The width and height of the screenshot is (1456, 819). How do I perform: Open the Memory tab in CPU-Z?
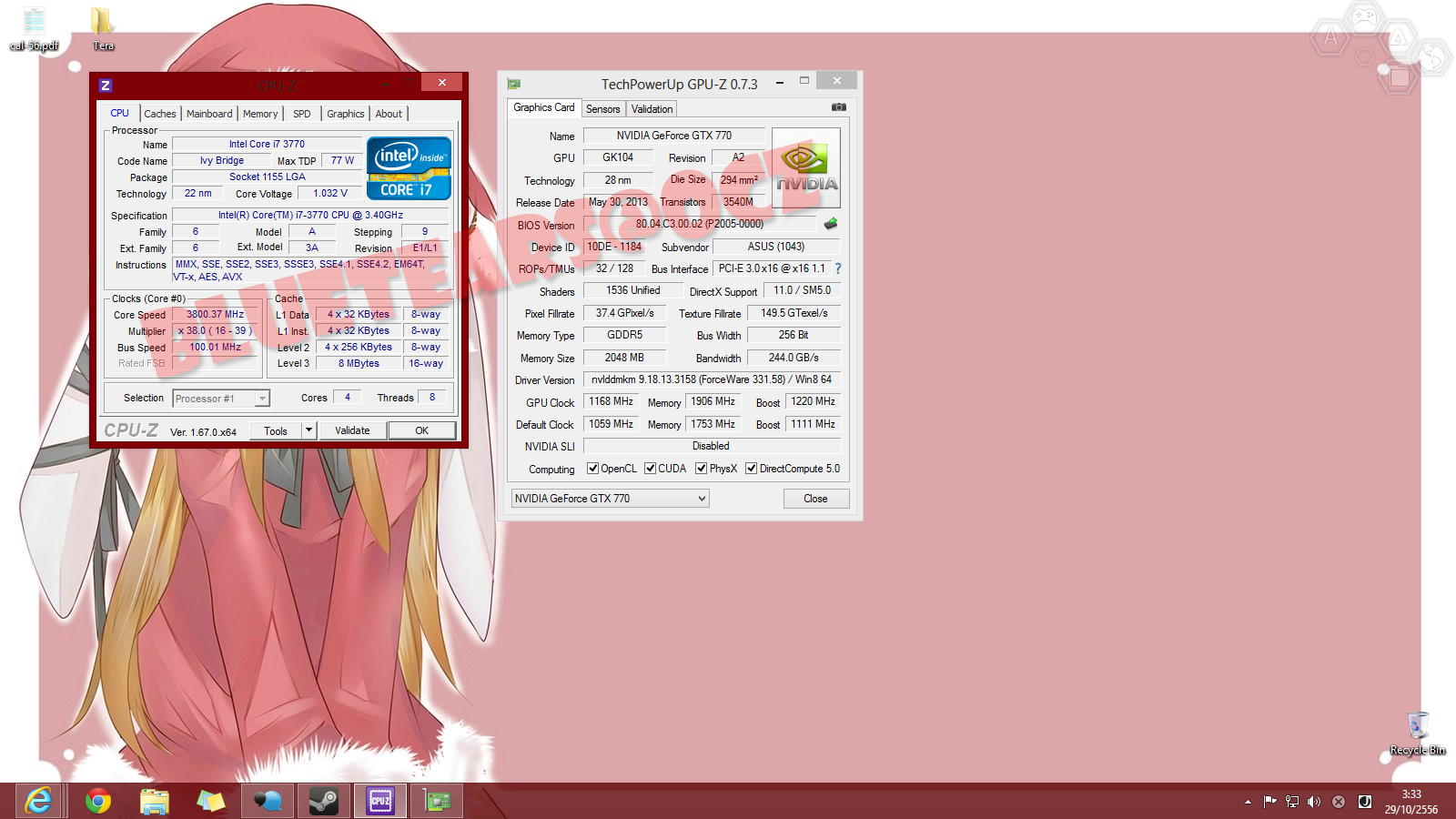coord(260,114)
